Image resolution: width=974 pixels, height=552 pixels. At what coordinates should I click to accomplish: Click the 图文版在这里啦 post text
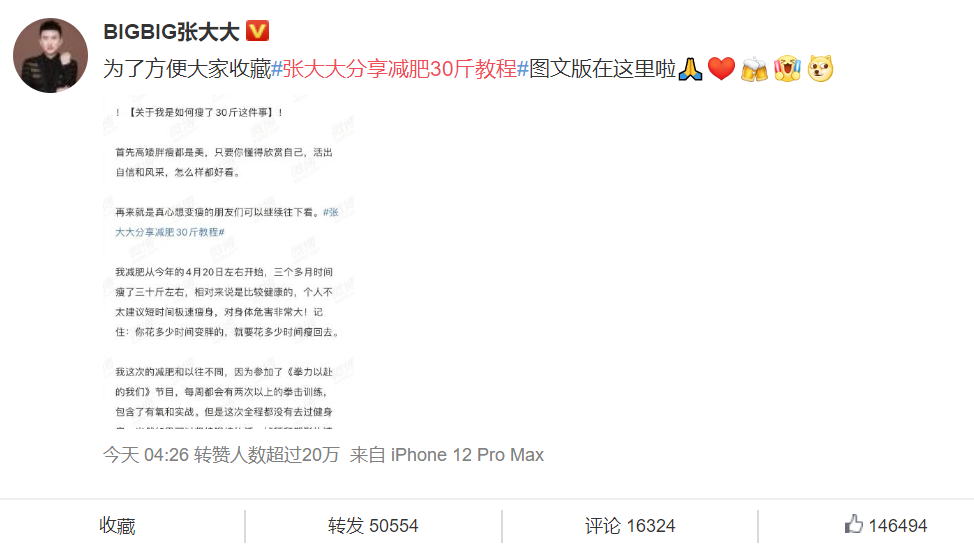tap(603, 69)
